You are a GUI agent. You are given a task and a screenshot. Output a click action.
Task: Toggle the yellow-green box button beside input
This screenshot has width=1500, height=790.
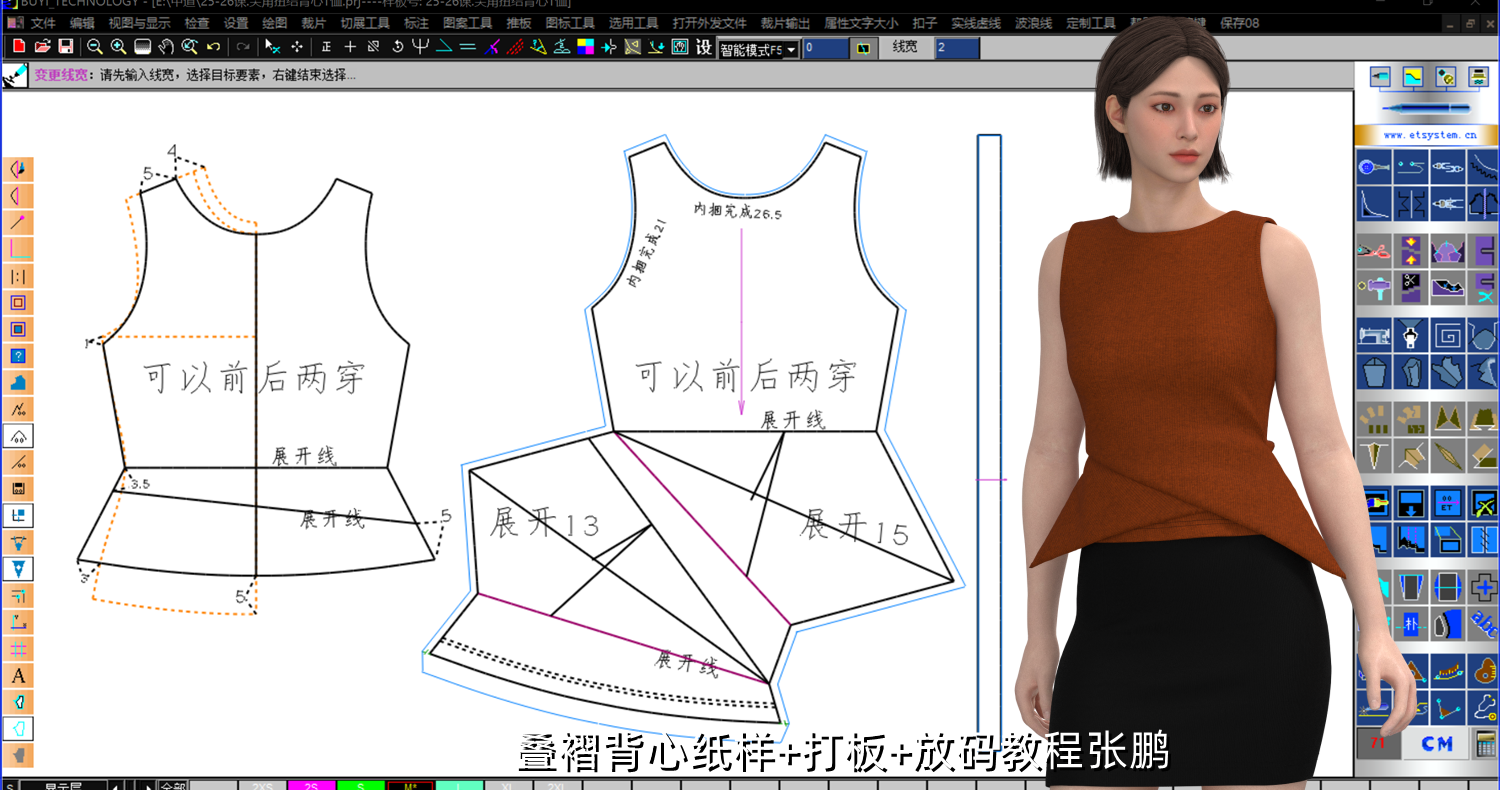point(863,47)
